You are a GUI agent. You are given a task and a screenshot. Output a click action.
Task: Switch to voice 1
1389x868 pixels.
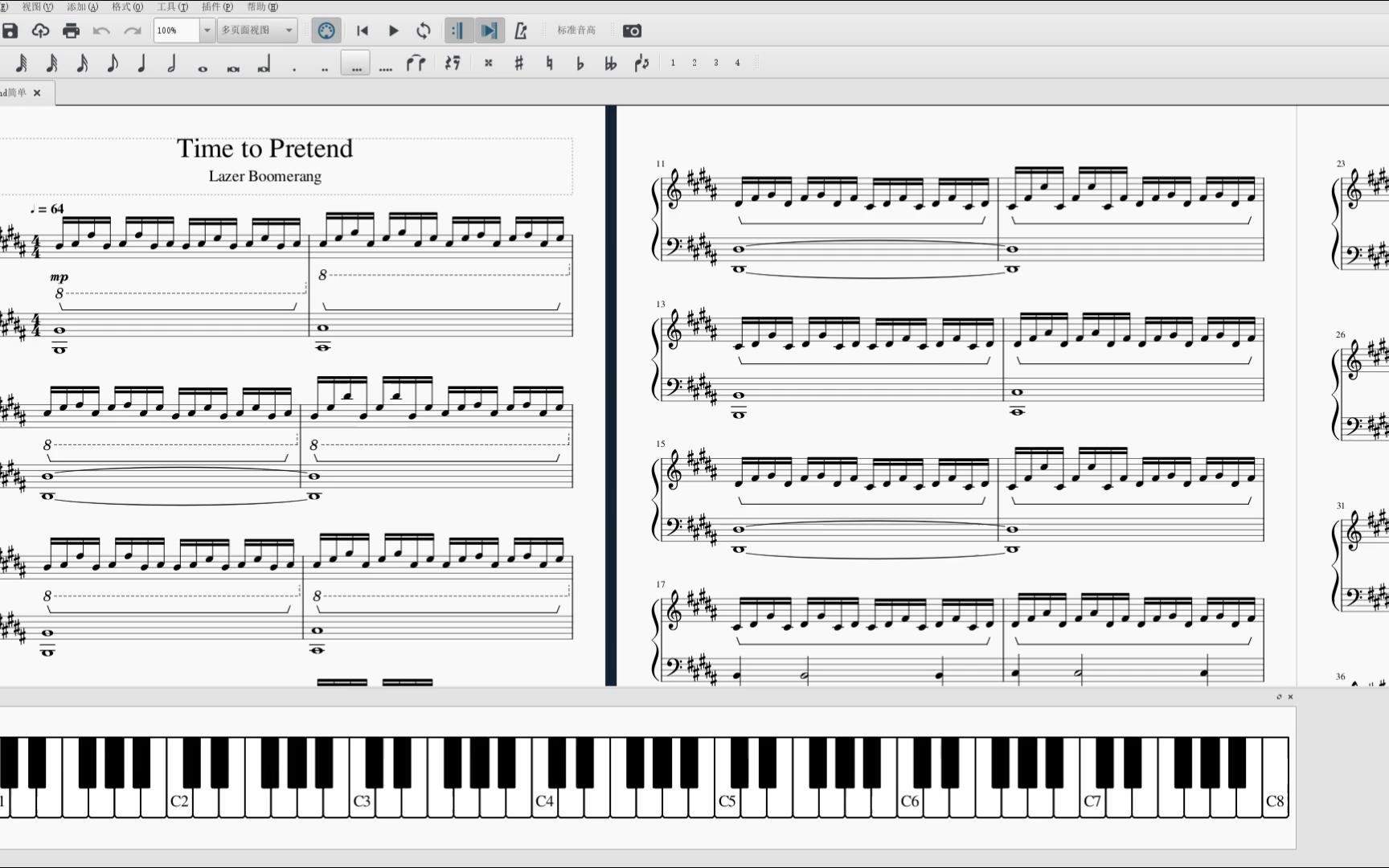click(673, 63)
